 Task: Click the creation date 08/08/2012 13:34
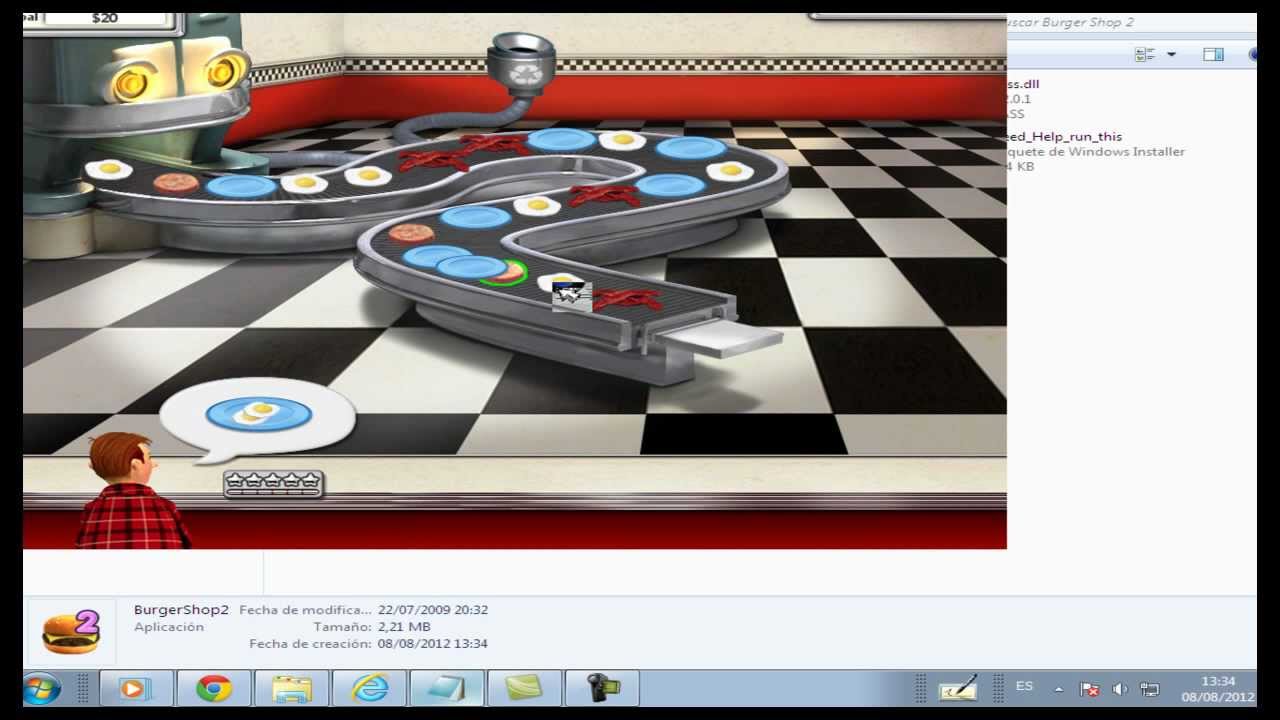433,644
